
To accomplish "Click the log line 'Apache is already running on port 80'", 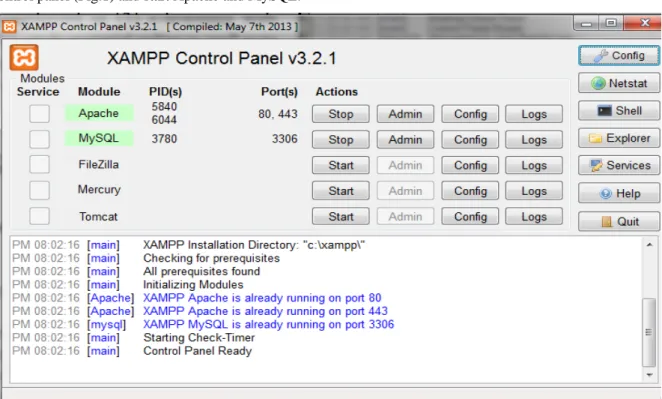I will pos(262,298).
